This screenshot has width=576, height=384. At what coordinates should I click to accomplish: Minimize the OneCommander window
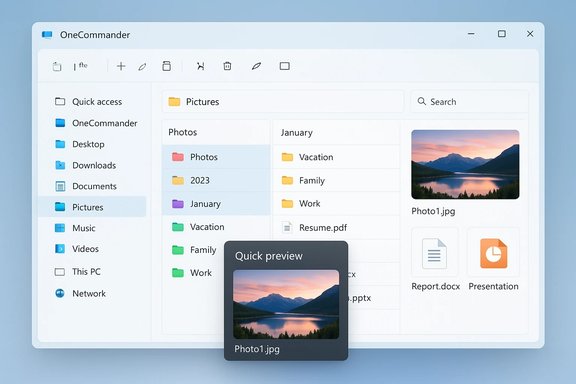pos(471,34)
